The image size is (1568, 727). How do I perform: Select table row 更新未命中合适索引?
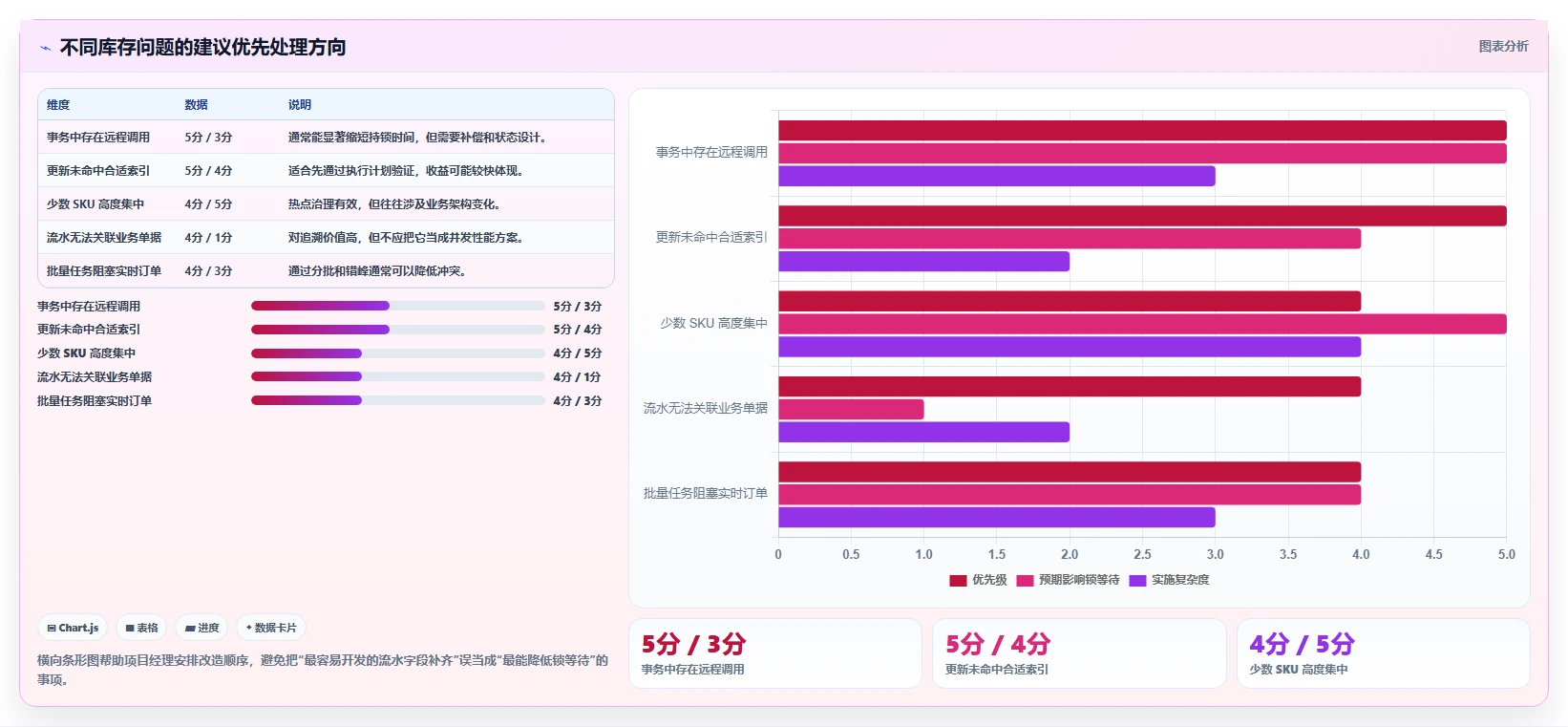pyautogui.click(x=326, y=171)
